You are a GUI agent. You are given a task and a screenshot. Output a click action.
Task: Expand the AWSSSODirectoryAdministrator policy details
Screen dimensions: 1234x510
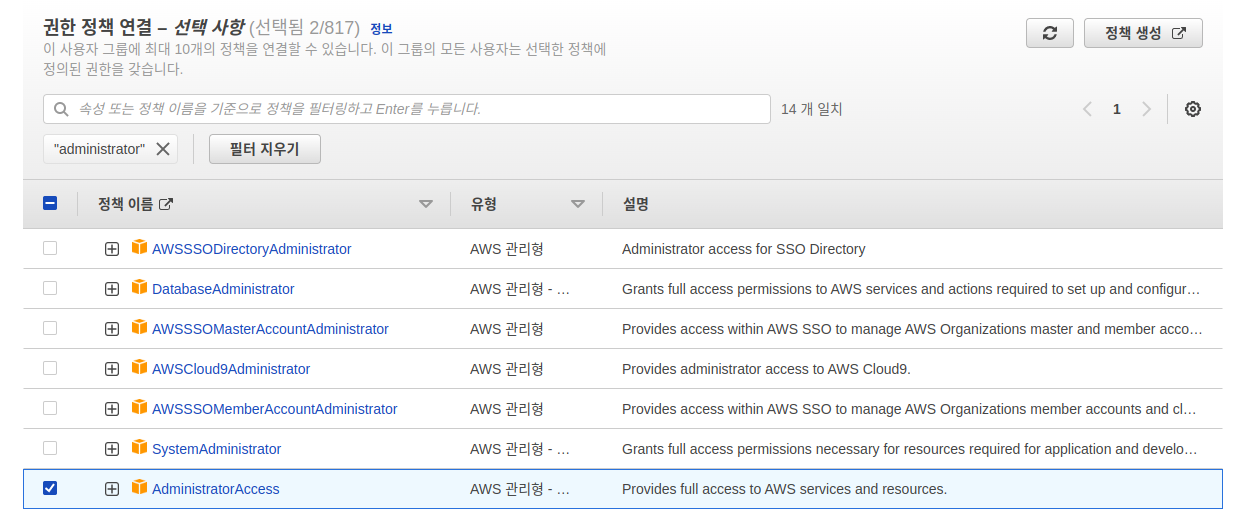tap(112, 249)
